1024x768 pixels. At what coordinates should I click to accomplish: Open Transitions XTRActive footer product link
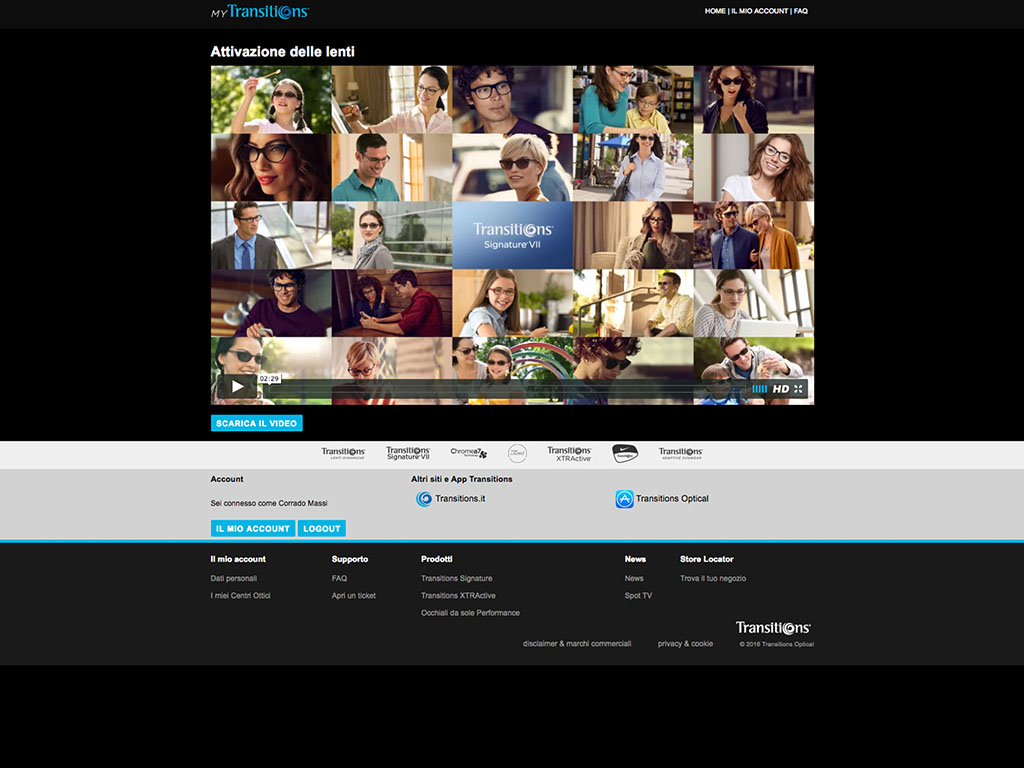coord(458,596)
